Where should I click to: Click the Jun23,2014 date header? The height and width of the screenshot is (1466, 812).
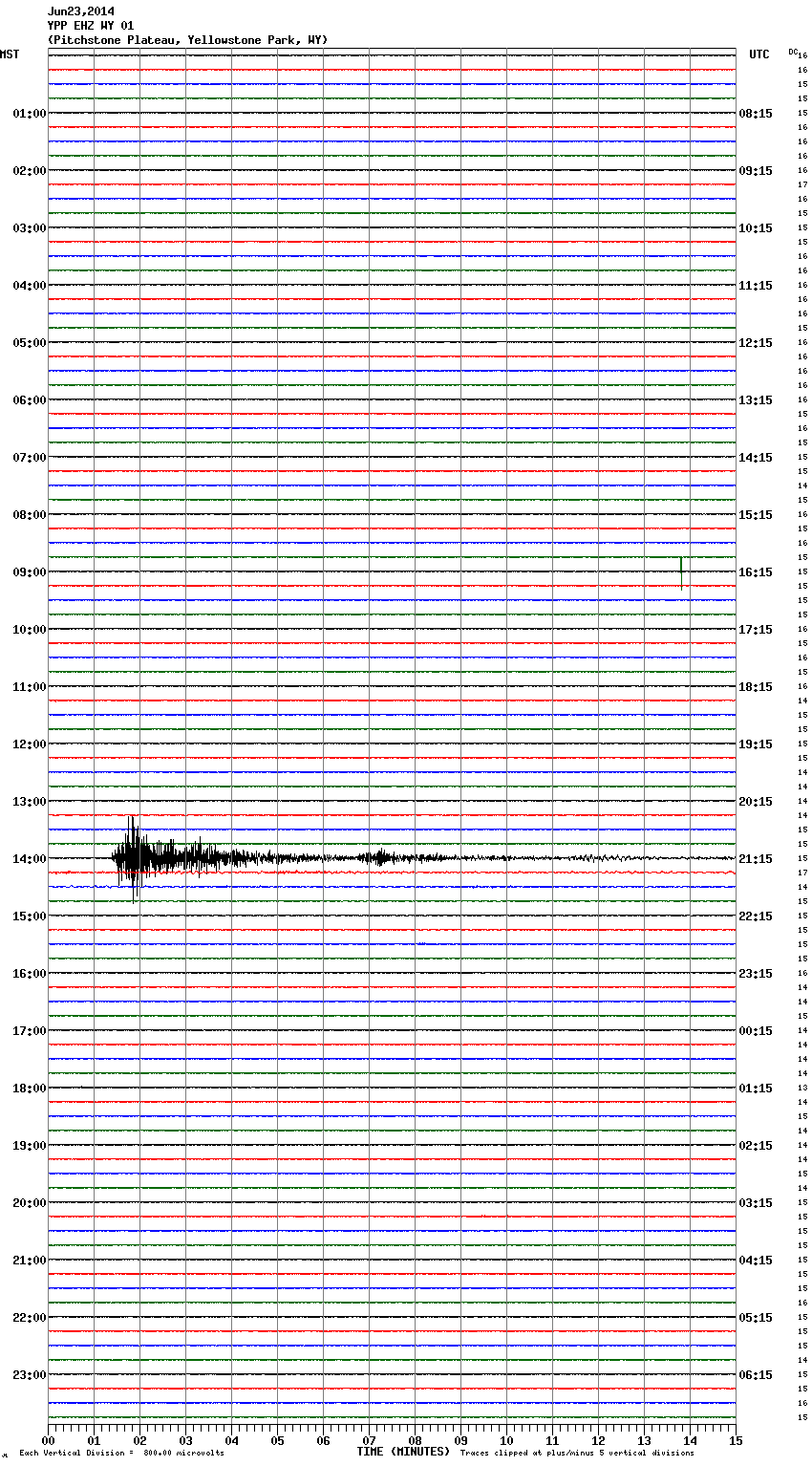point(80,11)
